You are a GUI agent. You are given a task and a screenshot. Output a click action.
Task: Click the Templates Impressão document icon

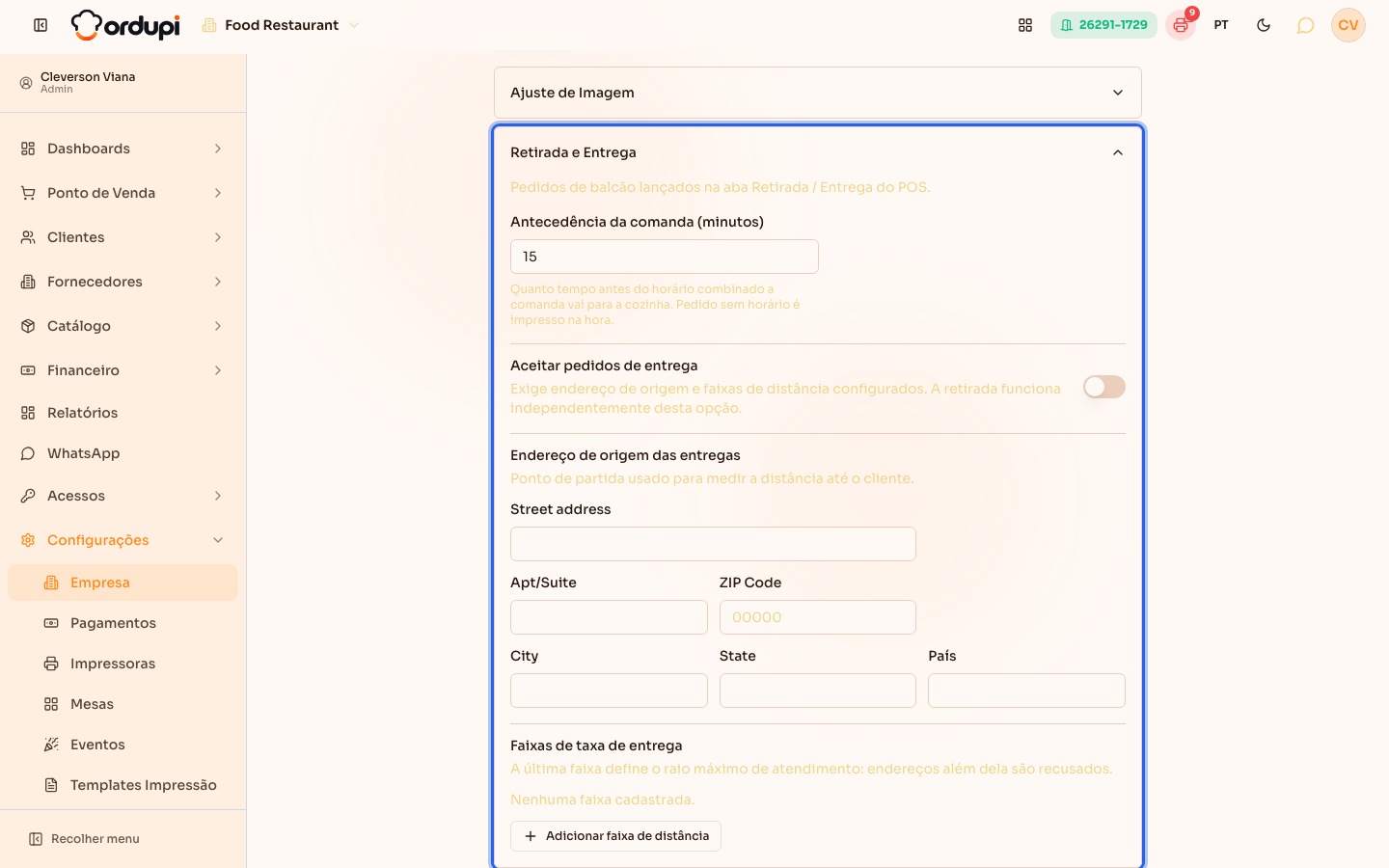(x=51, y=785)
